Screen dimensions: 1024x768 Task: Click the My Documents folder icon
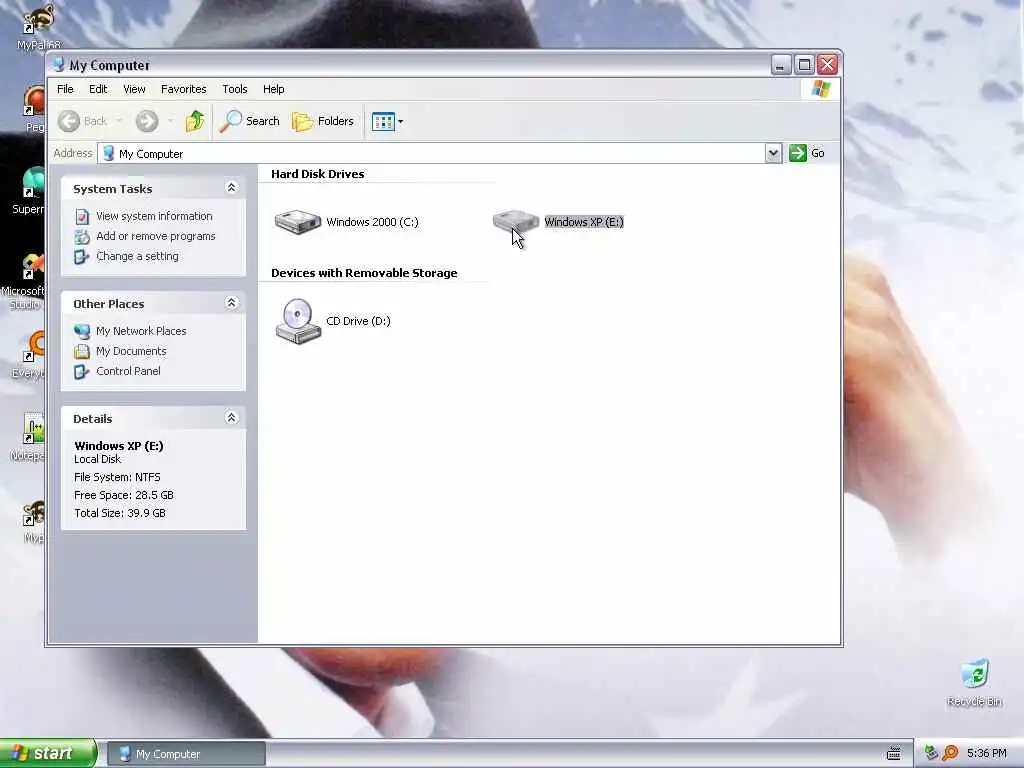coord(82,351)
